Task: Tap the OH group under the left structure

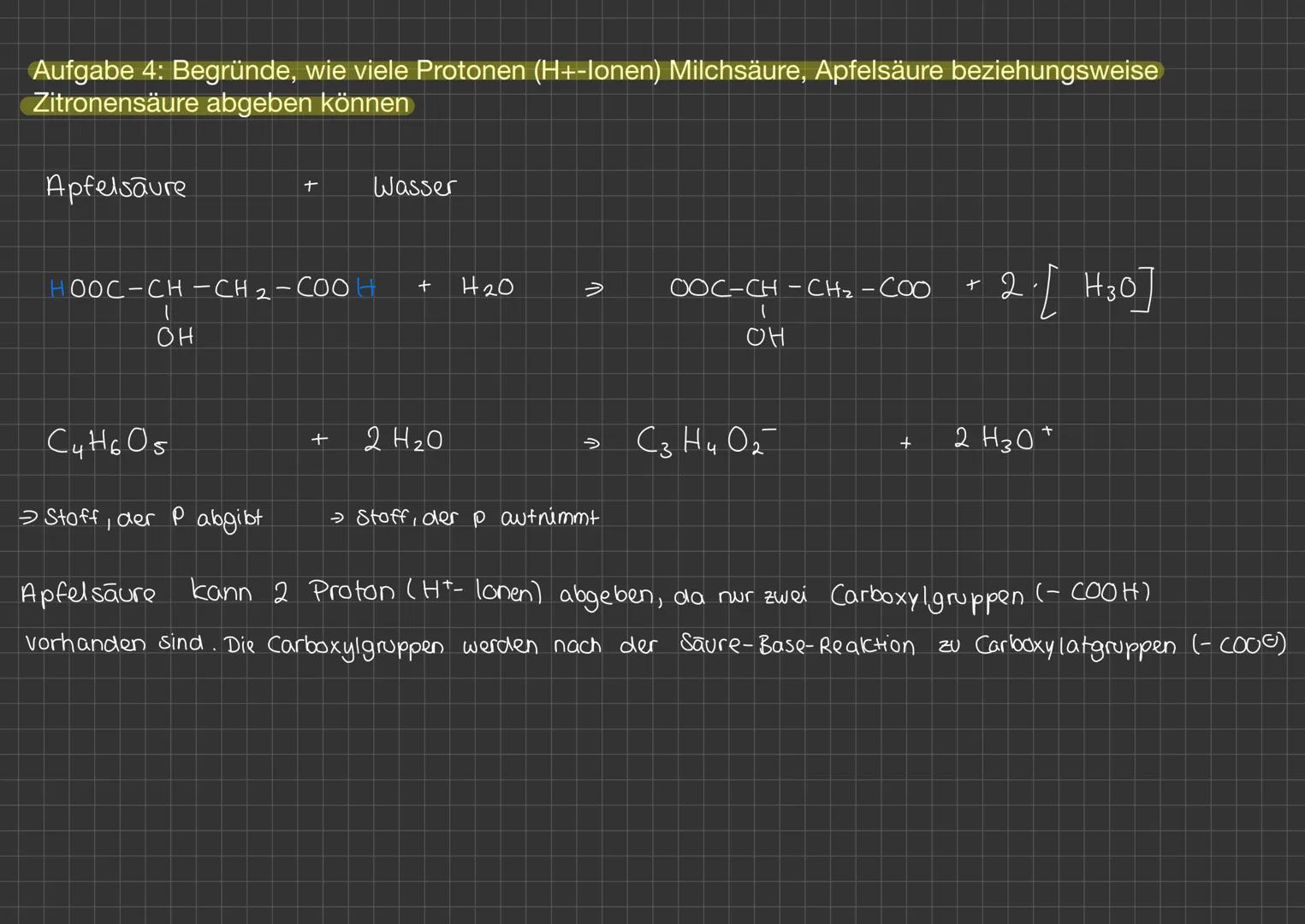Action: point(175,337)
